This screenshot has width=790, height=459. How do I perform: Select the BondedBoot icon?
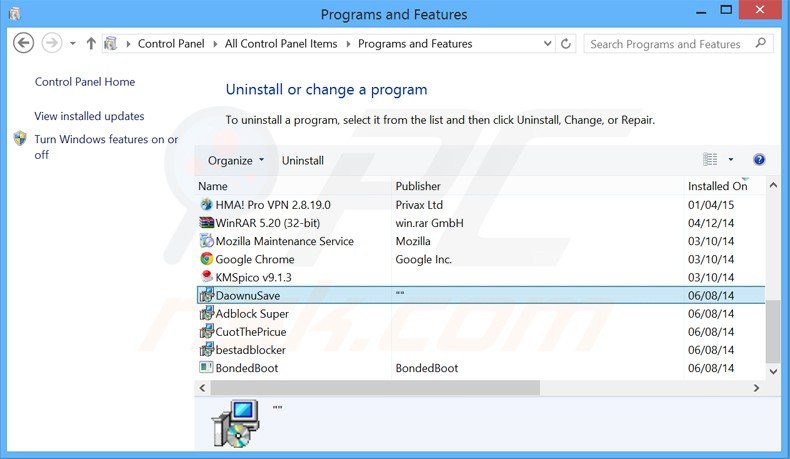pyautogui.click(x=207, y=367)
